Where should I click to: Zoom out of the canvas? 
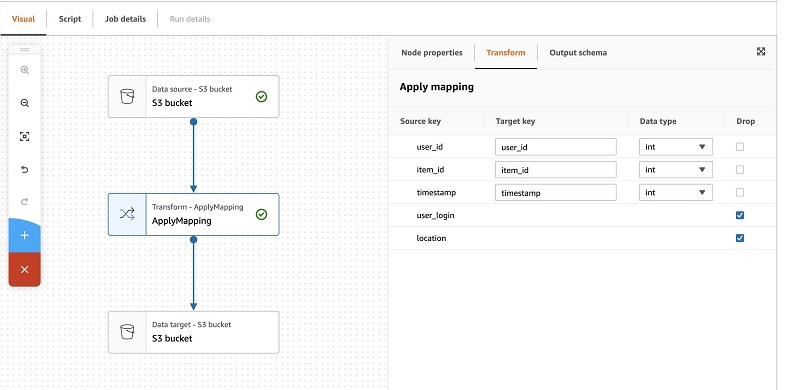tap(24, 103)
